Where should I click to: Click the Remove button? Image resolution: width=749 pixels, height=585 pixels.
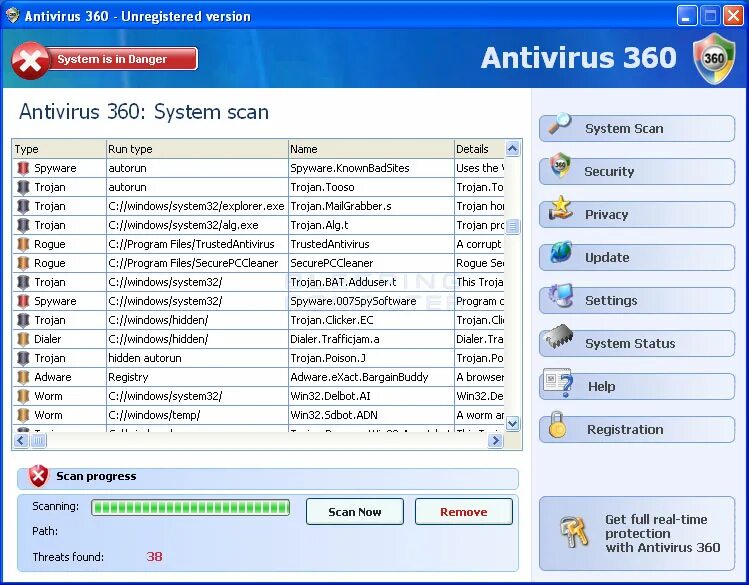pos(464,512)
